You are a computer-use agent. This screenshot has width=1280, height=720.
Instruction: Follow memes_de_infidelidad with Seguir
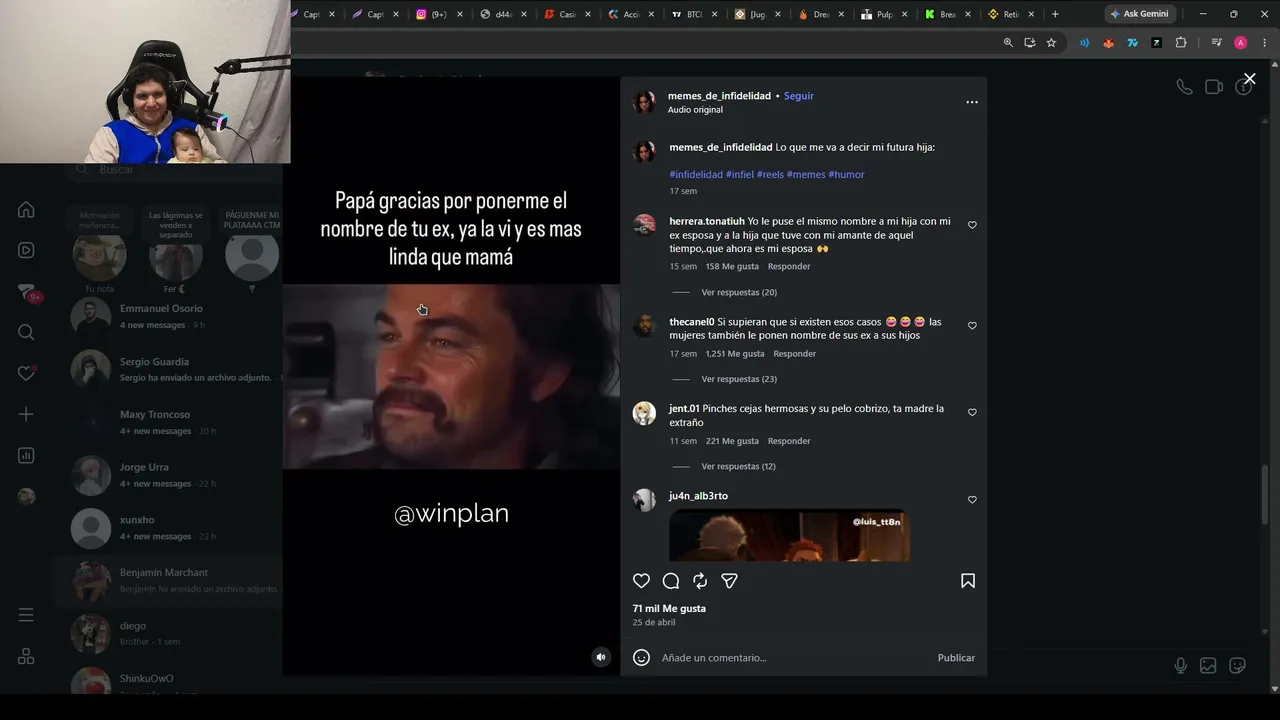(x=799, y=96)
